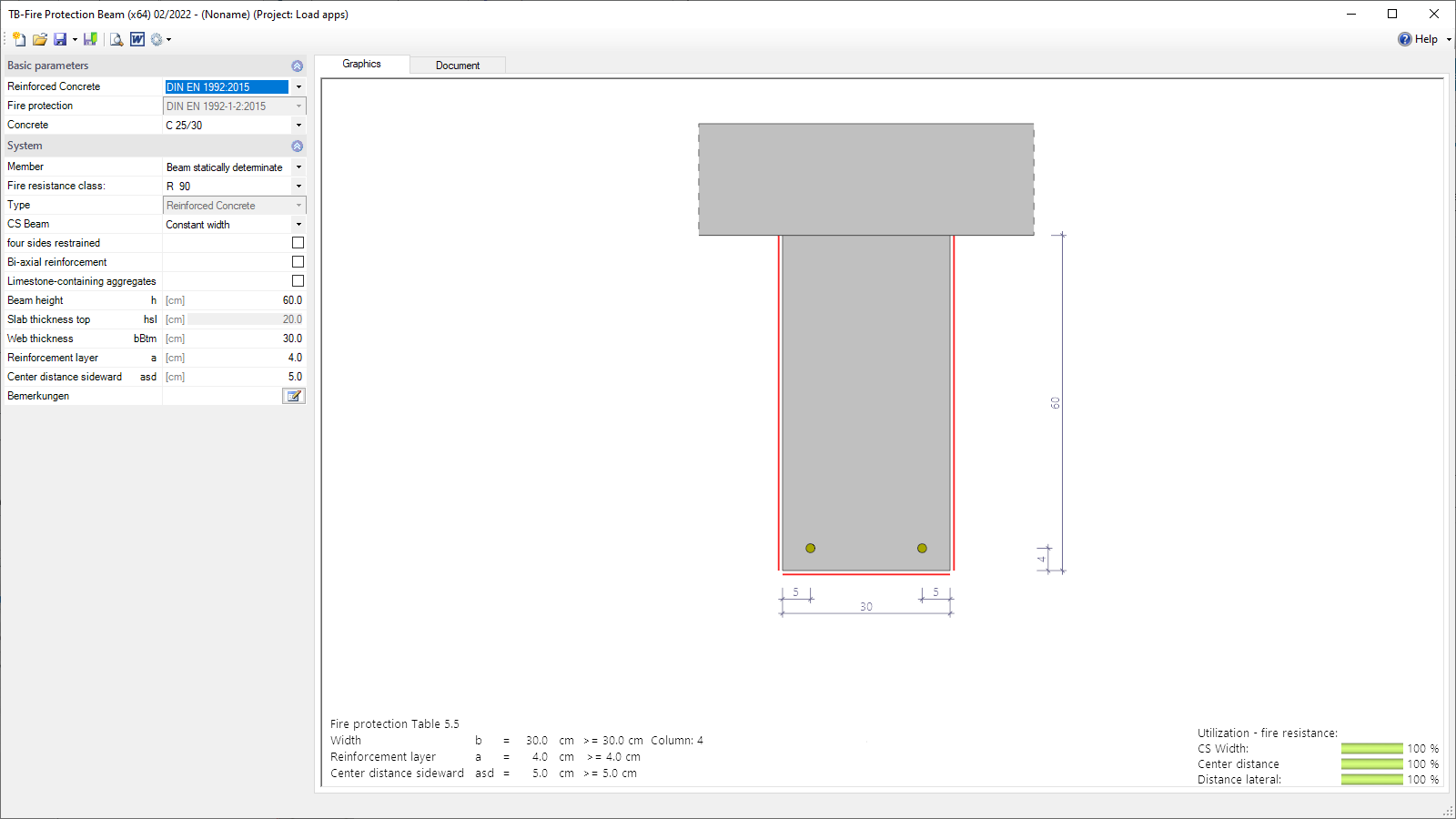1456x819 pixels.
Task: Open the Bemerkungen notes edit button
Action: coord(294,396)
